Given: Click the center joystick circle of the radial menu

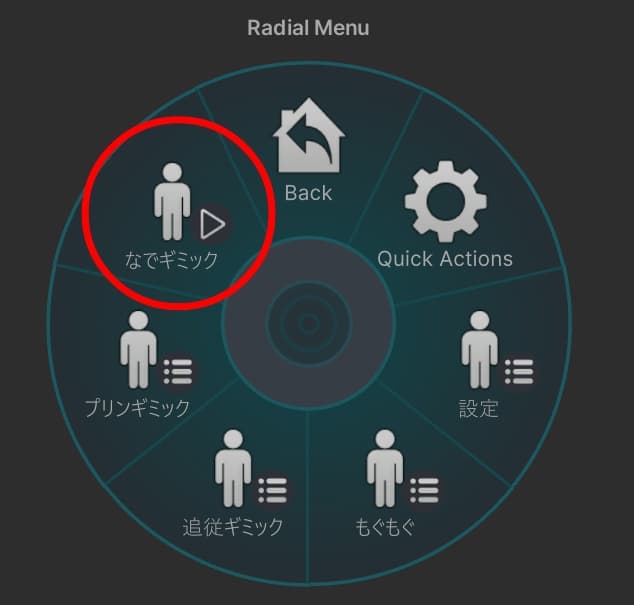Looking at the screenshot, I should click(x=309, y=324).
